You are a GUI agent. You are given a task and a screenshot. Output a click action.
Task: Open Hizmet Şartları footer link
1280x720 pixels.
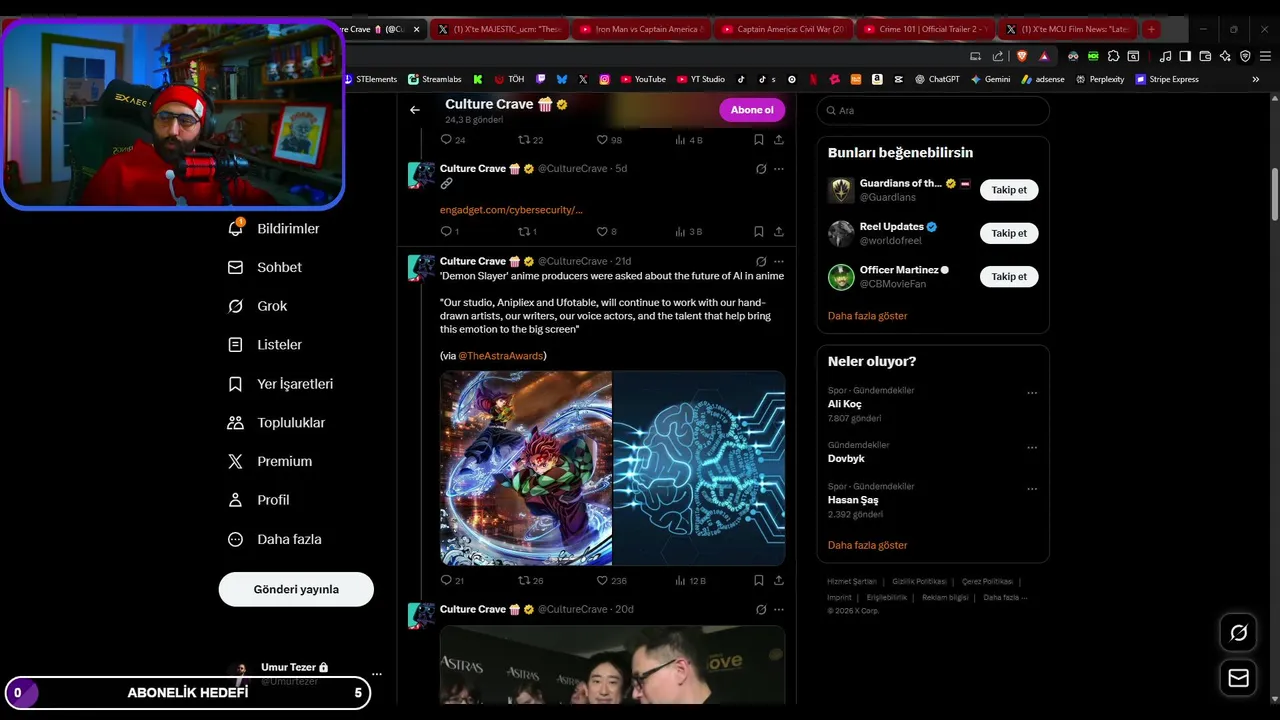[852, 581]
